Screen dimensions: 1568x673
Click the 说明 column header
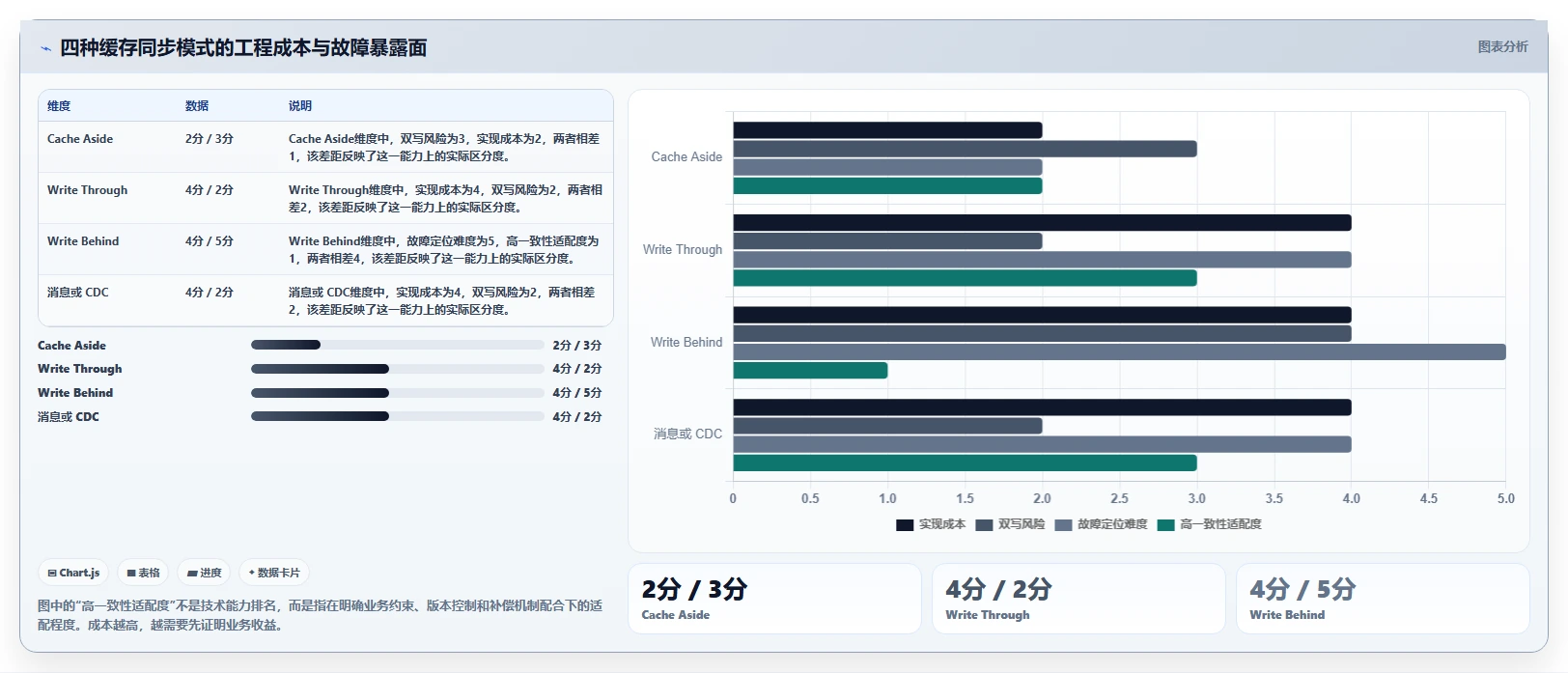(300, 106)
